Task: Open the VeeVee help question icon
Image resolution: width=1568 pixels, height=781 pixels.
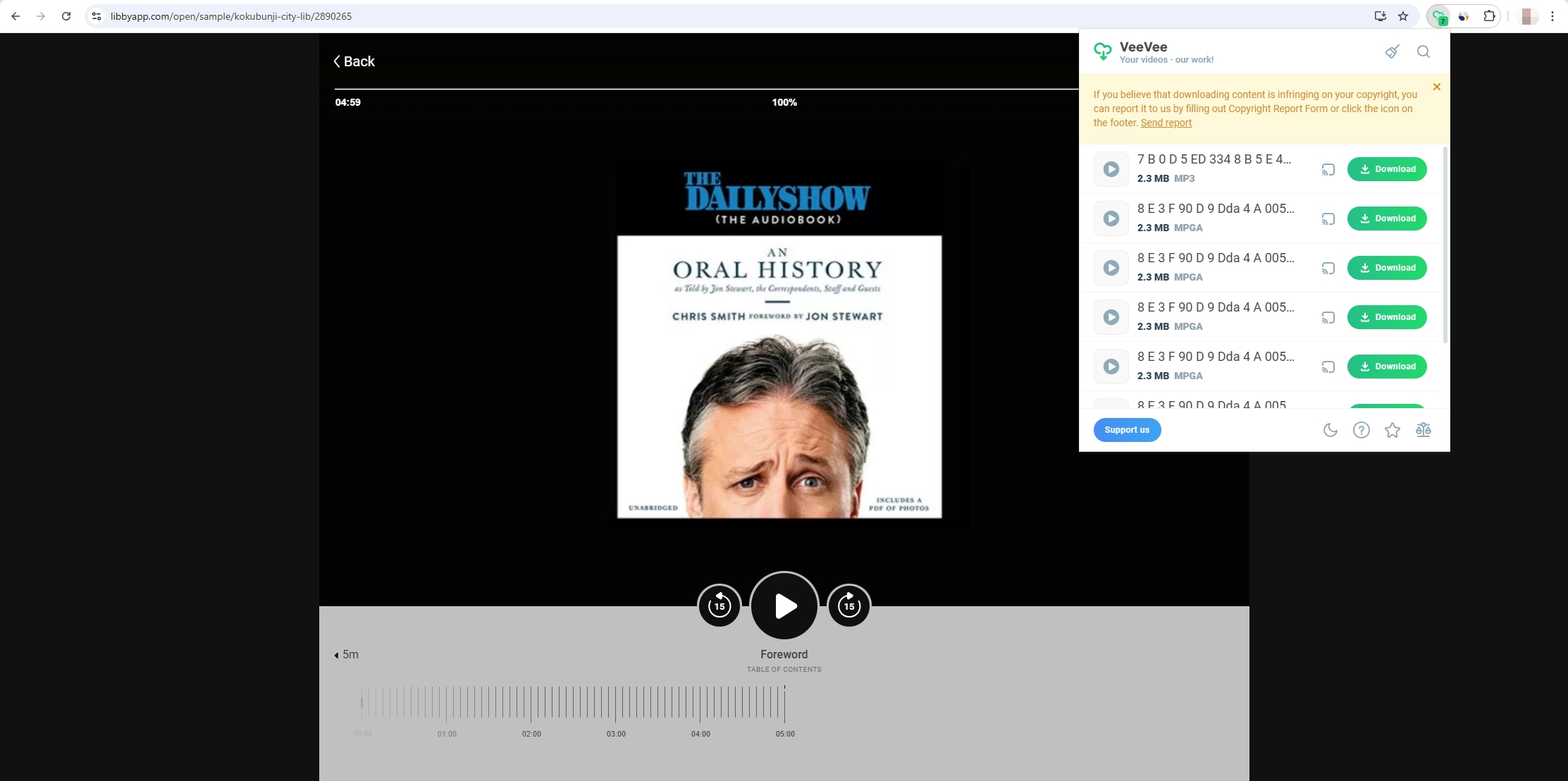Action: point(1362,430)
